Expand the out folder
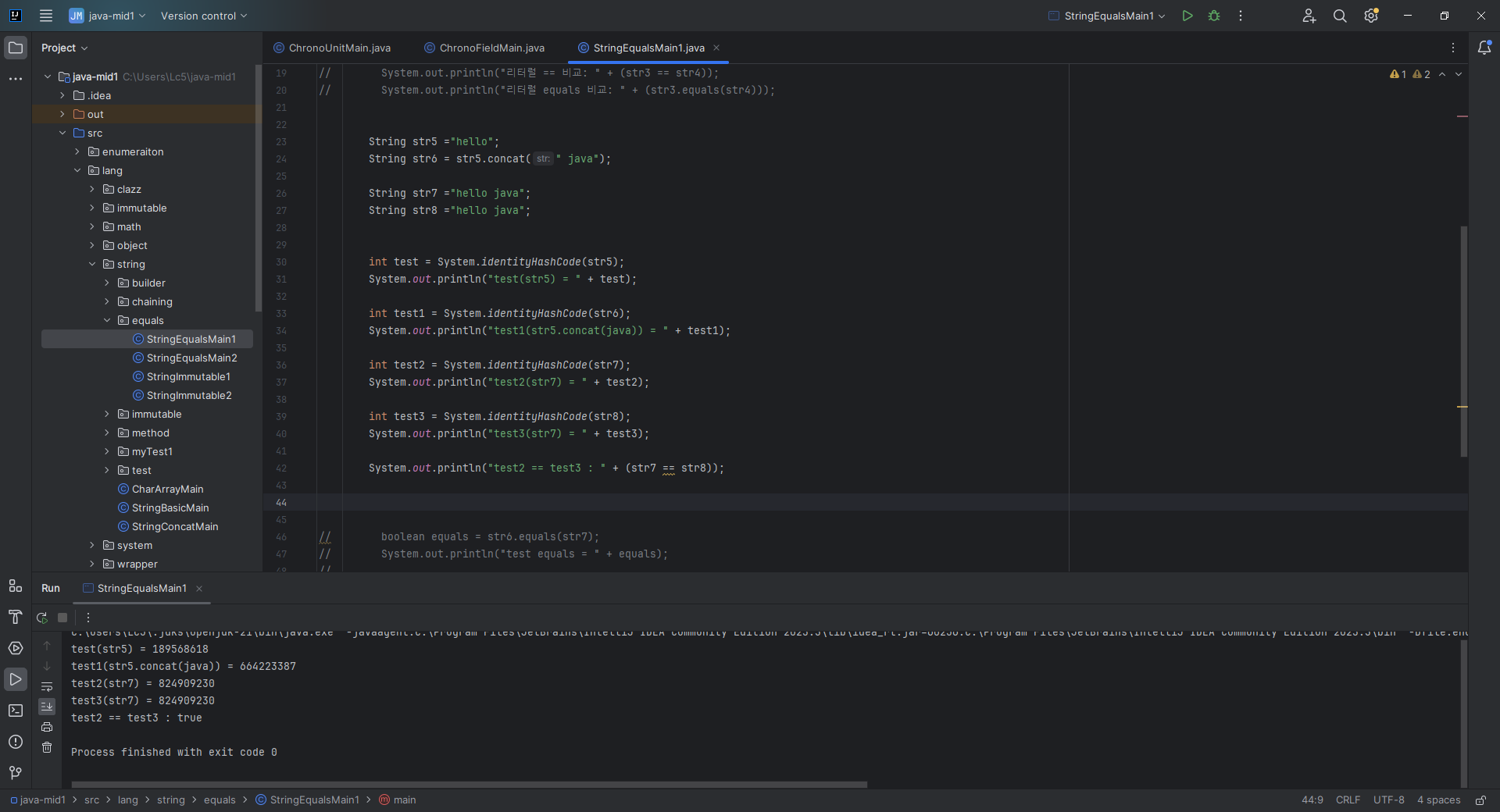This screenshot has width=1500, height=812. 62,114
